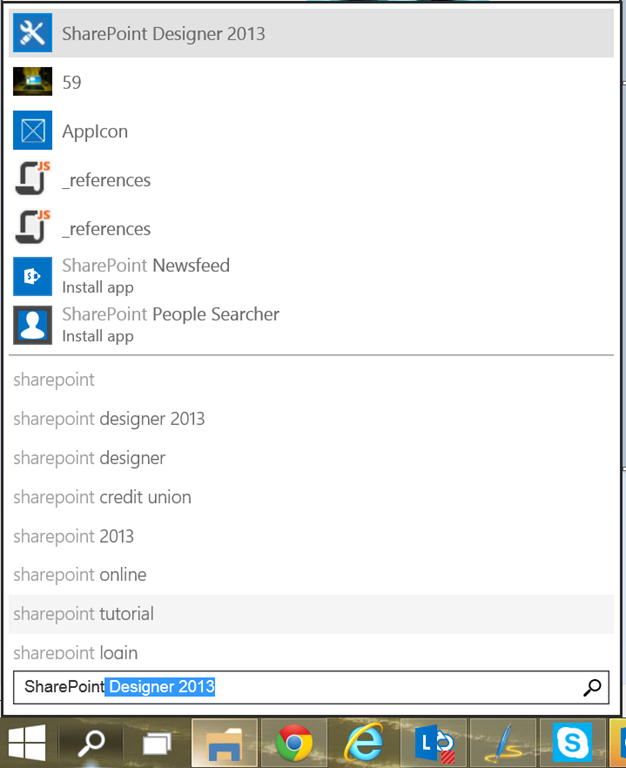Open the first _references JS file

pos(32,179)
